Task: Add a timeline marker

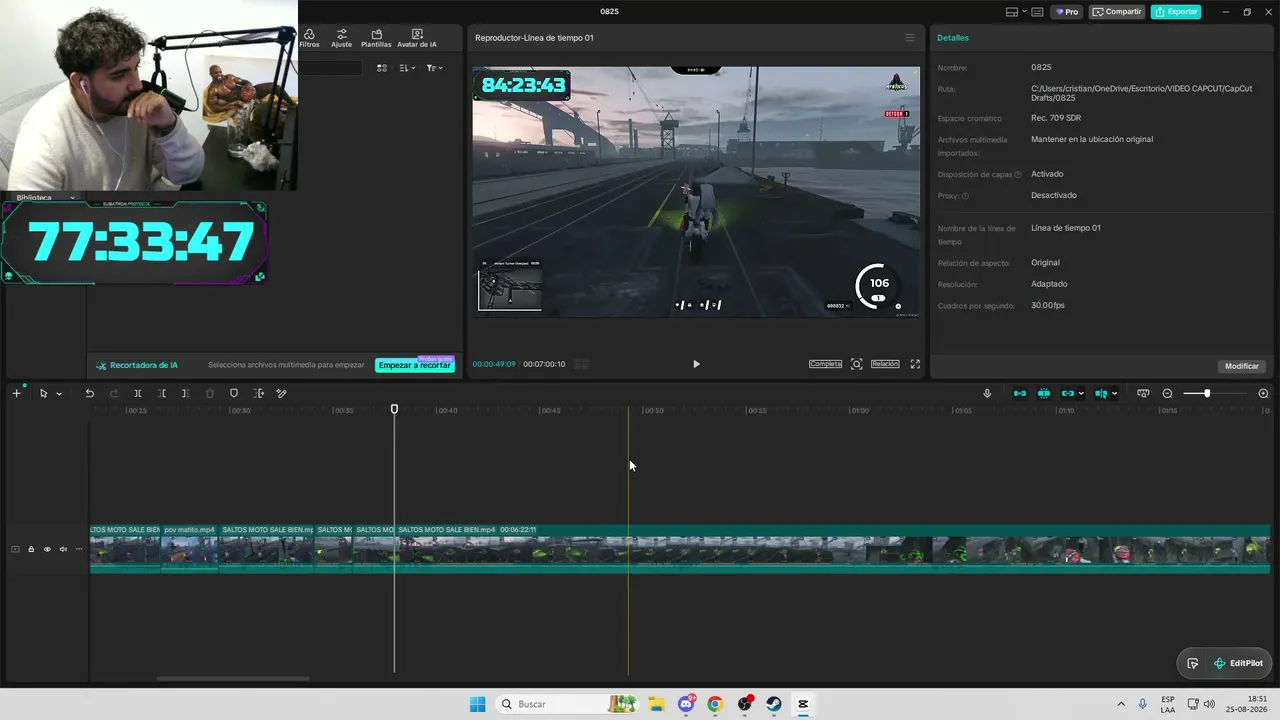Action: (x=234, y=393)
